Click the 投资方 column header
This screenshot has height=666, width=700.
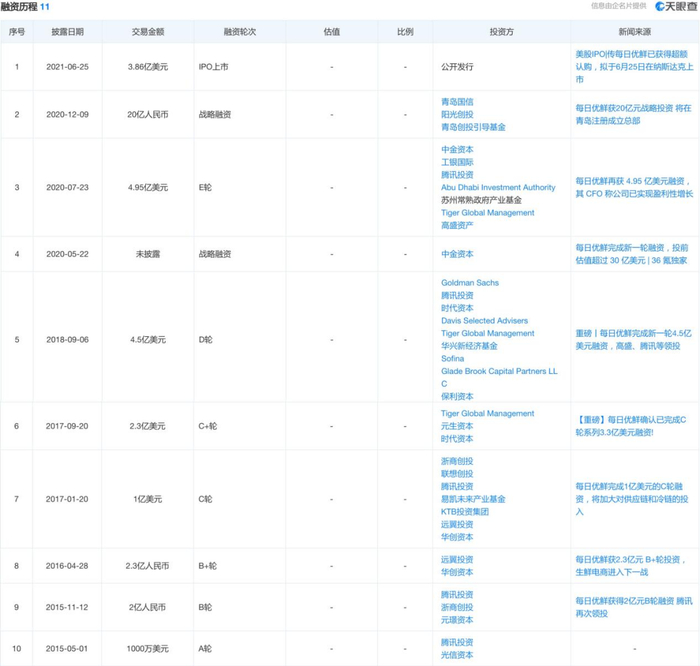click(501, 32)
